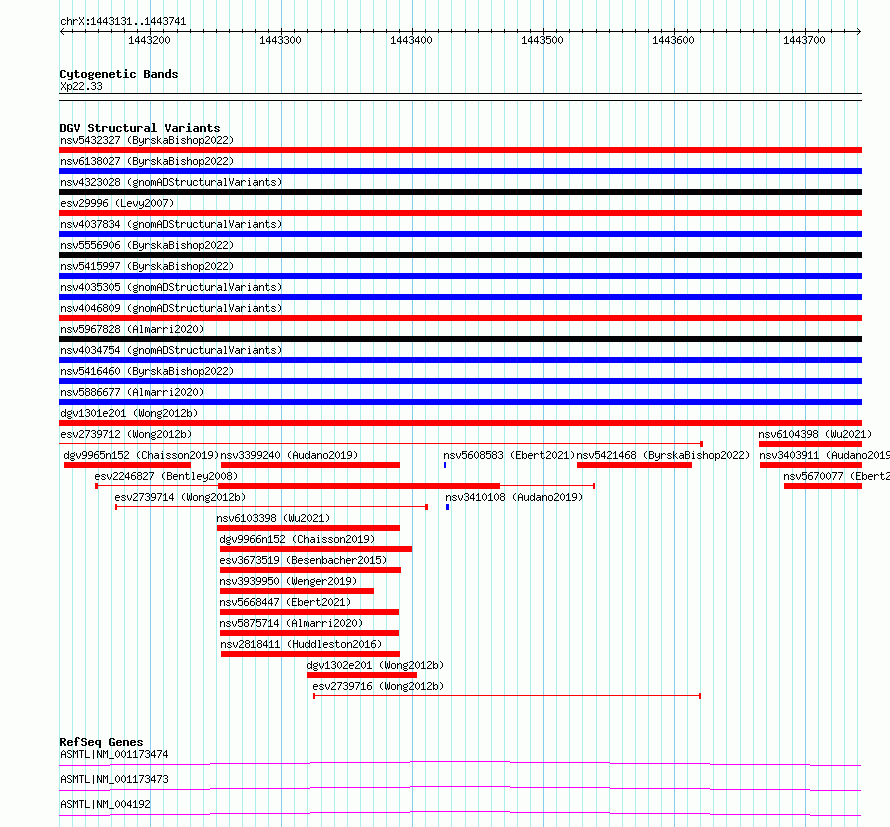Click nsv2818411 (Huddleston2016) label
Image resolution: width=890 pixels, height=827 pixels.
(301, 644)
